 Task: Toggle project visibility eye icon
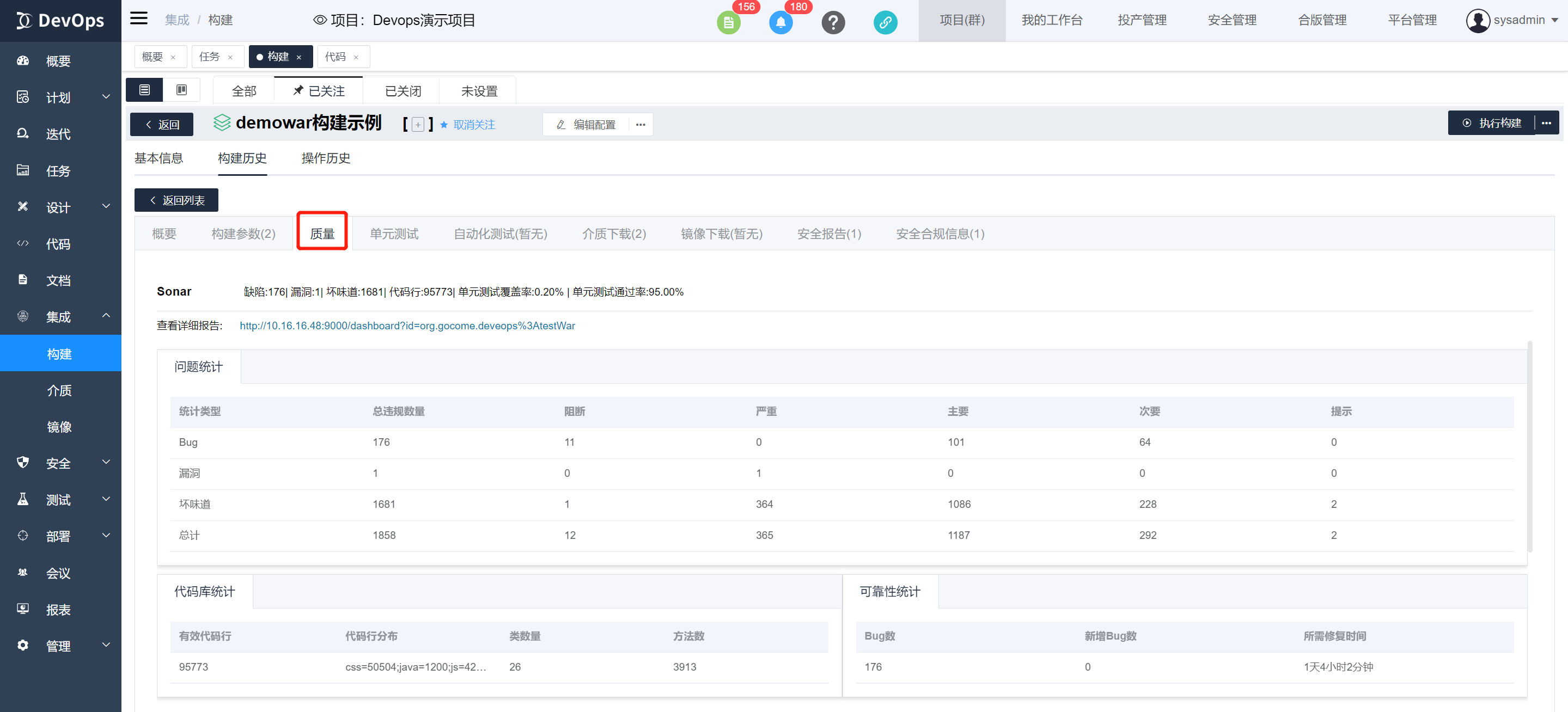click(320, 20)
